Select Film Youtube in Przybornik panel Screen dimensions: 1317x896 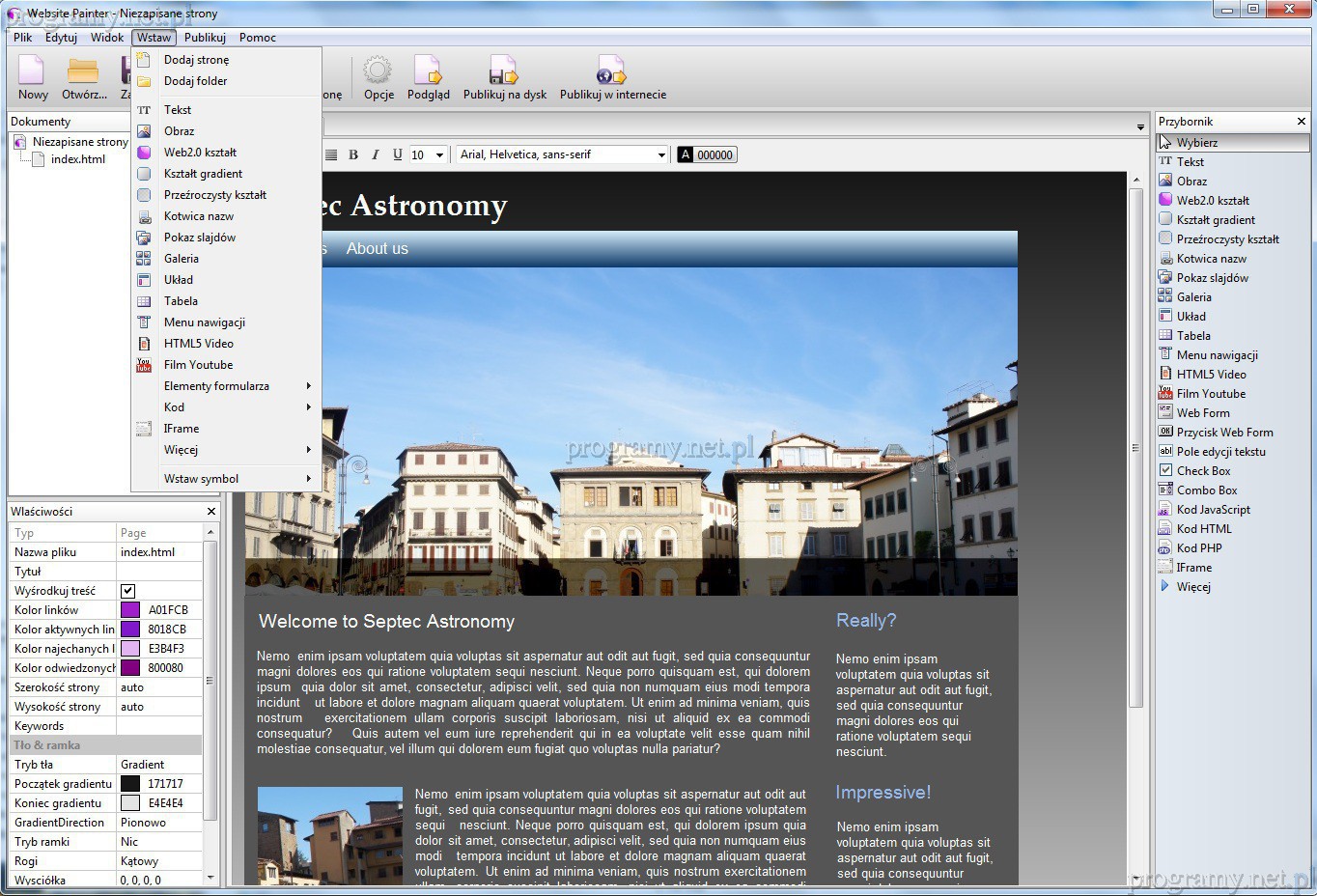click(x=1210, y=394)
